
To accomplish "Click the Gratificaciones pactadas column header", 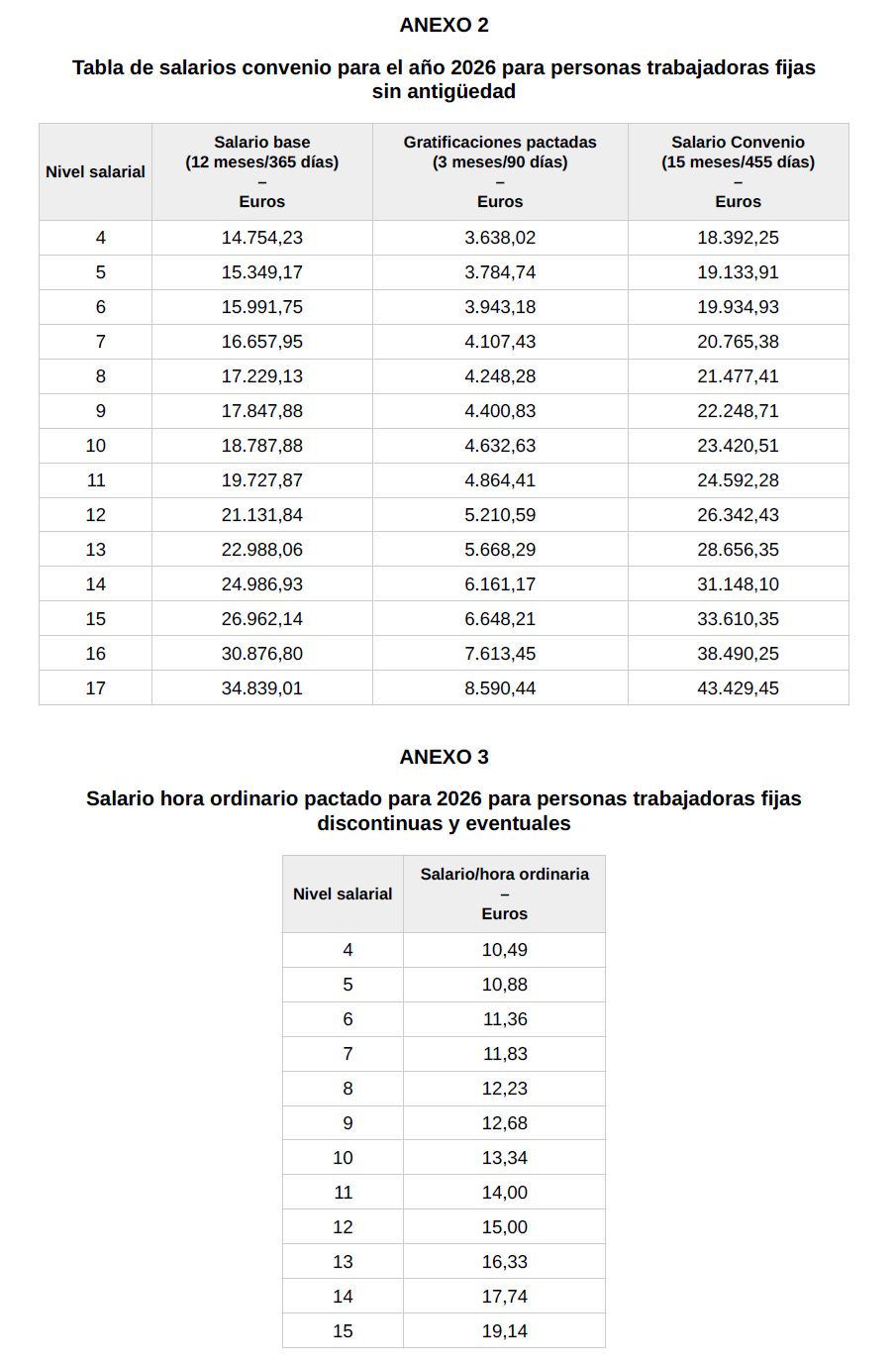I will click(500, 171).
